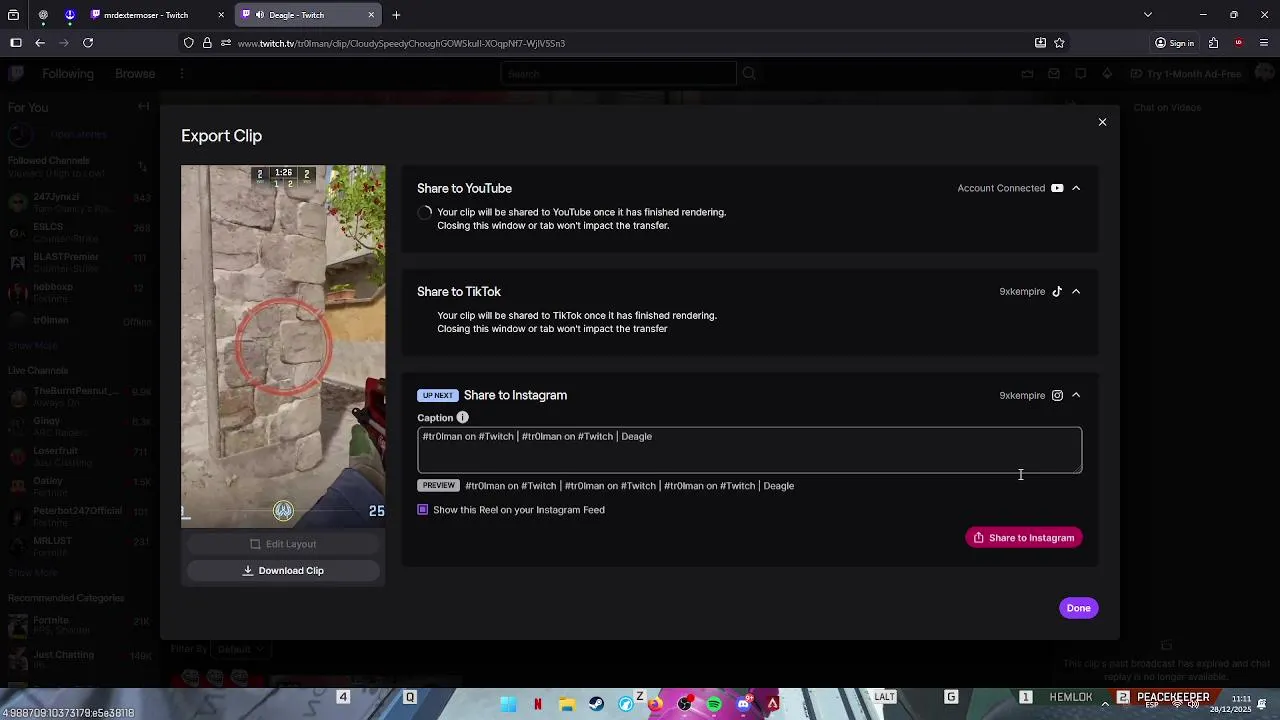Open Steam from the taskbar
1280x720 pixels.
point(596,704)
